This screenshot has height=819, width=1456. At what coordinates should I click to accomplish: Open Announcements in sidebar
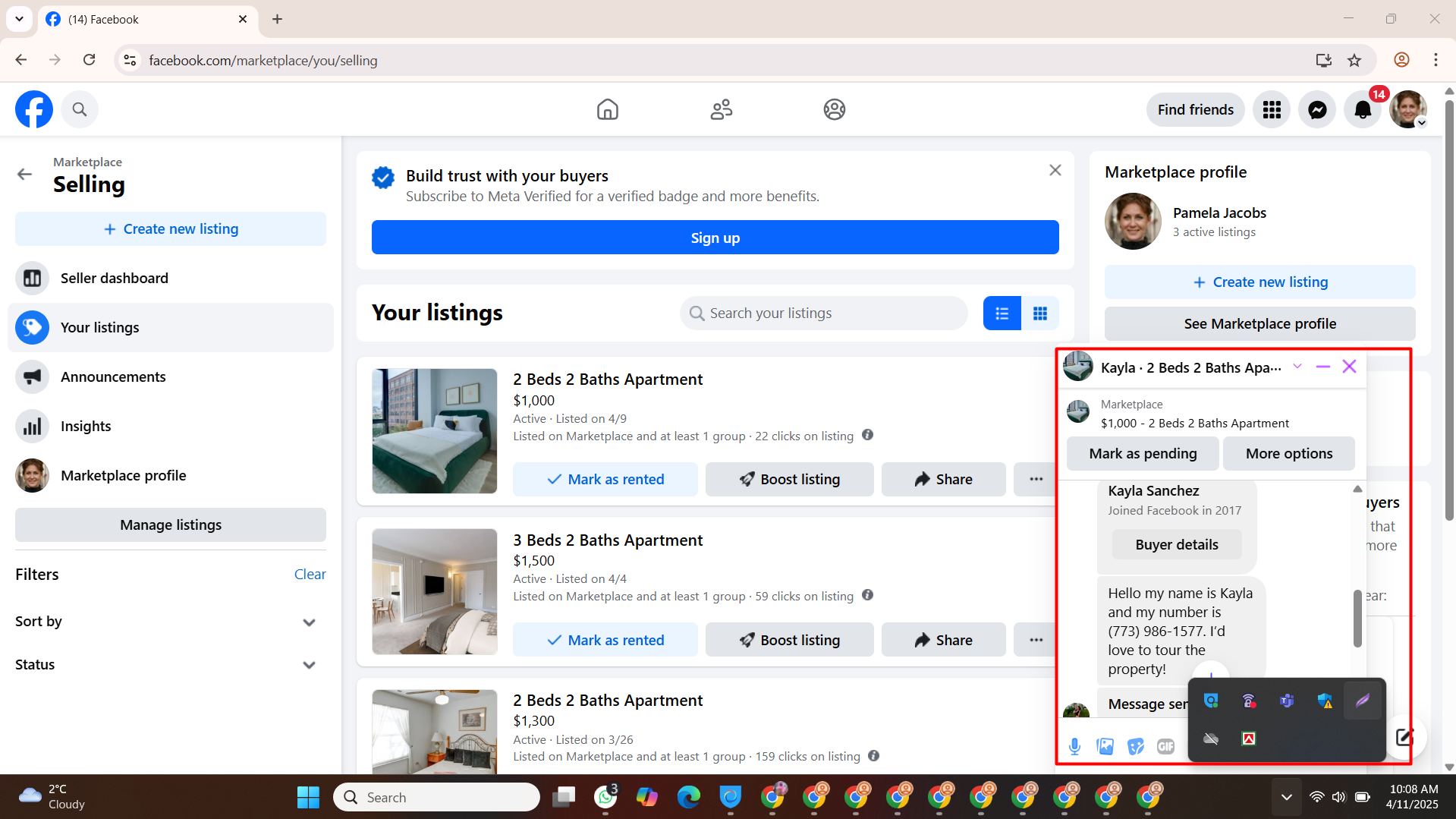171,376
